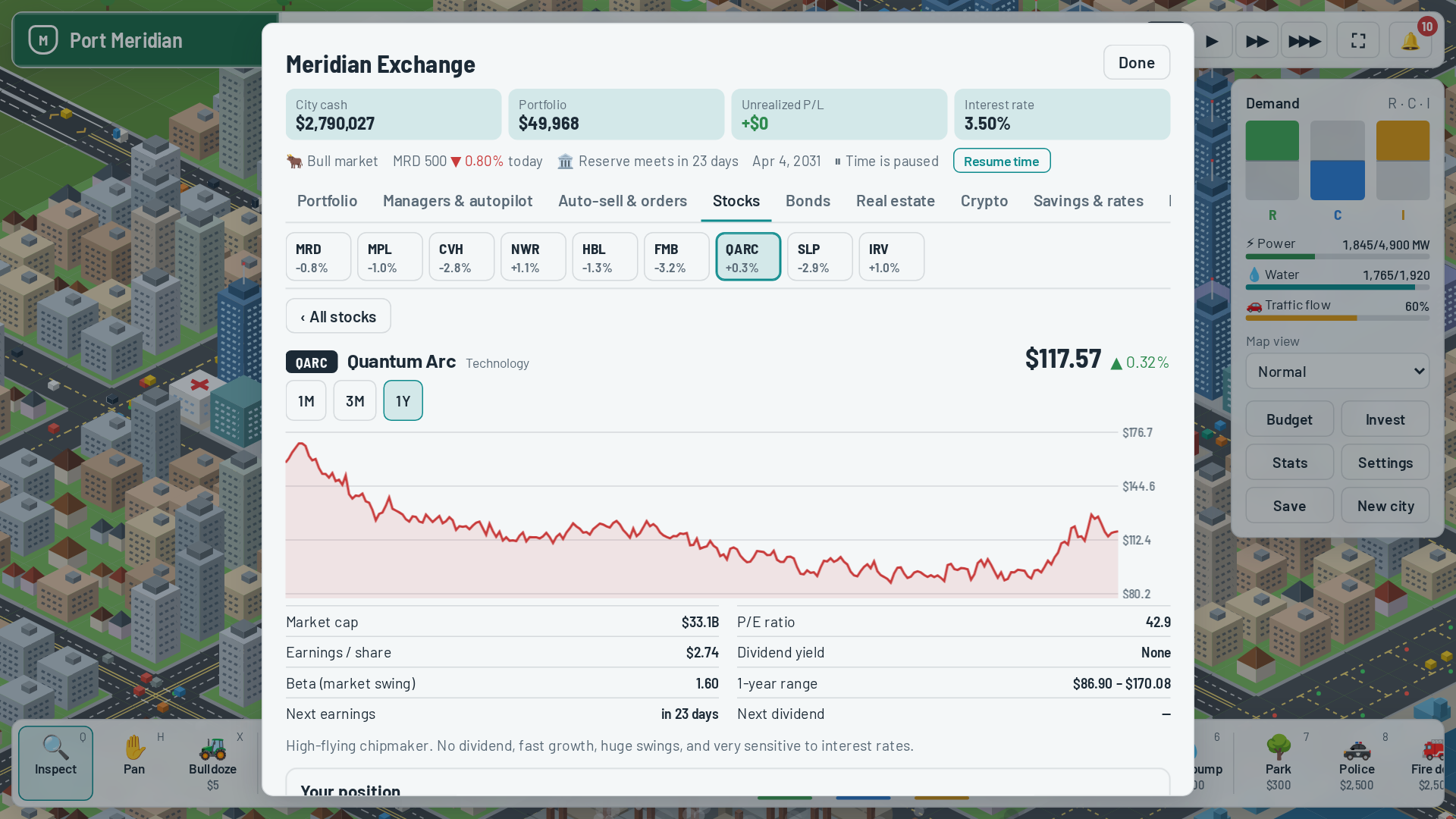Image resolution: width=1456 pixels, height=819 pixels.
Task: Select the Bulldoze tool
Action: (213, 763)
